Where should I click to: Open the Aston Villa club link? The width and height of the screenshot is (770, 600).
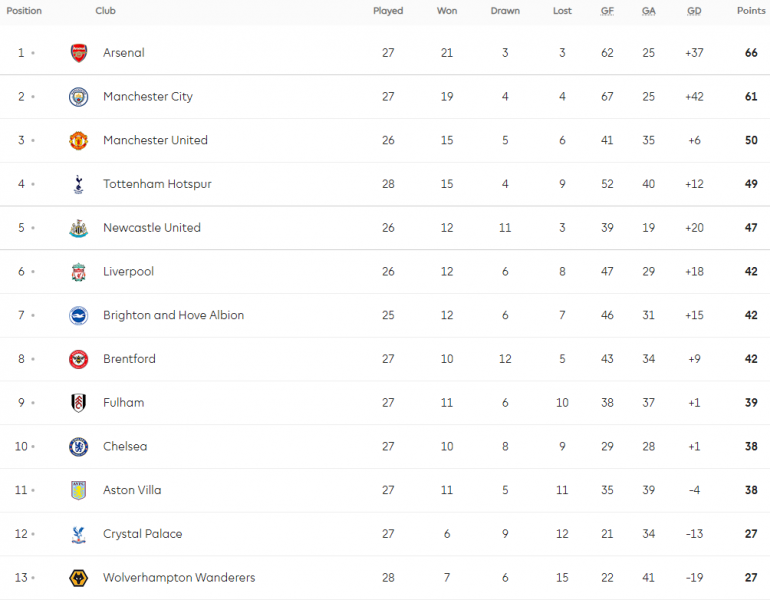(x=132, y=490)
